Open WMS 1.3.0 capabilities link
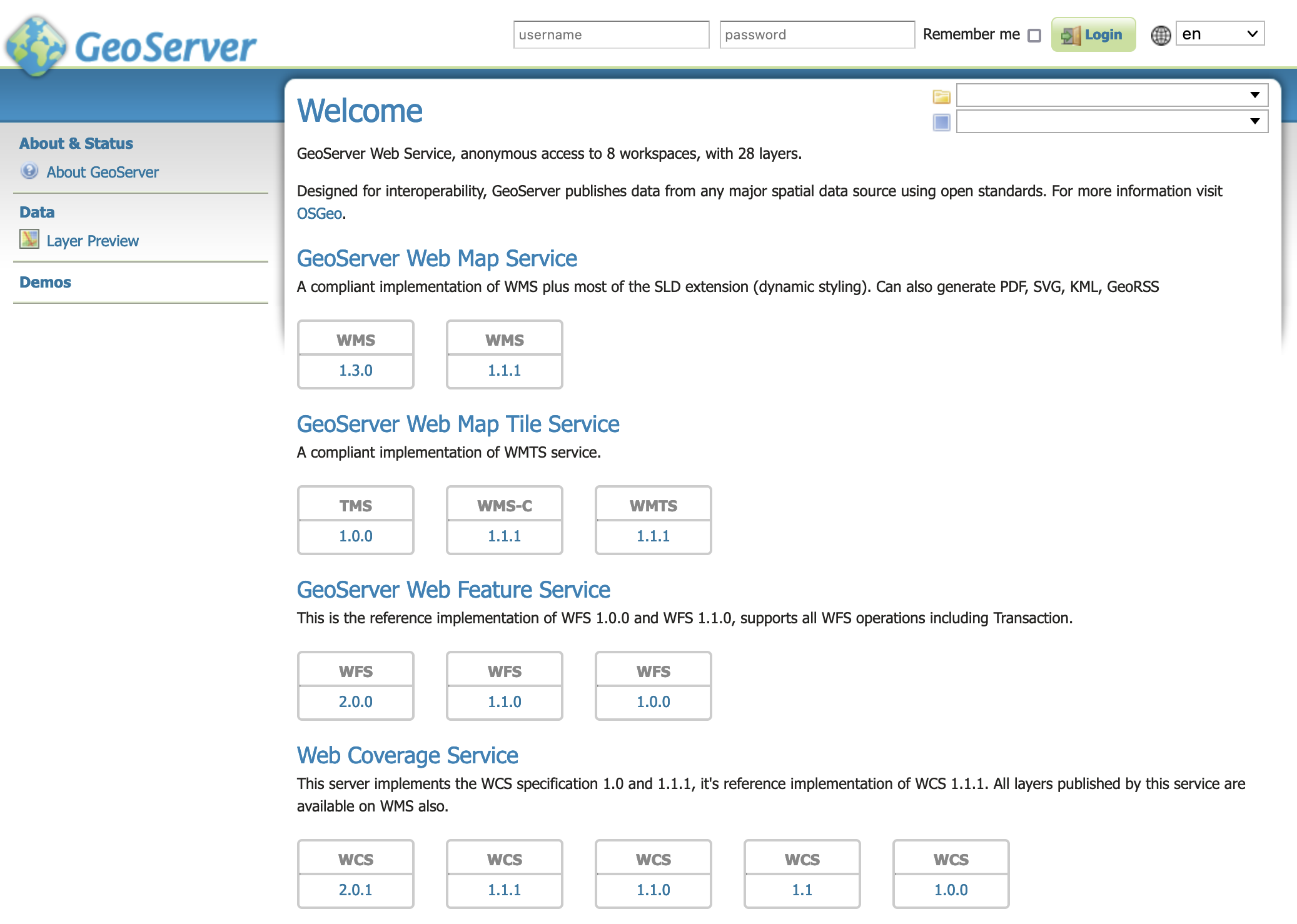This screenshot has height=924, width=1297. click(x=355, y=370)
